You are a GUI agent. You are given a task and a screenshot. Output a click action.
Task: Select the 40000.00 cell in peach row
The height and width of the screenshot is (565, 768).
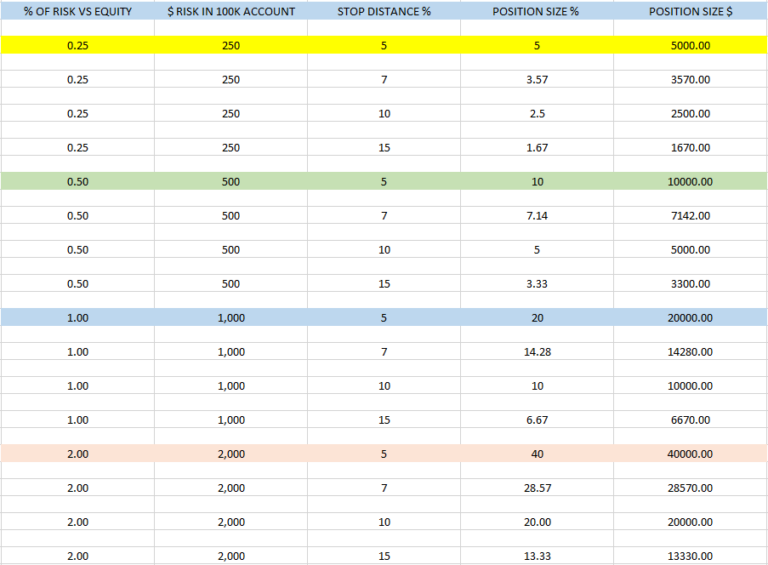690,454
